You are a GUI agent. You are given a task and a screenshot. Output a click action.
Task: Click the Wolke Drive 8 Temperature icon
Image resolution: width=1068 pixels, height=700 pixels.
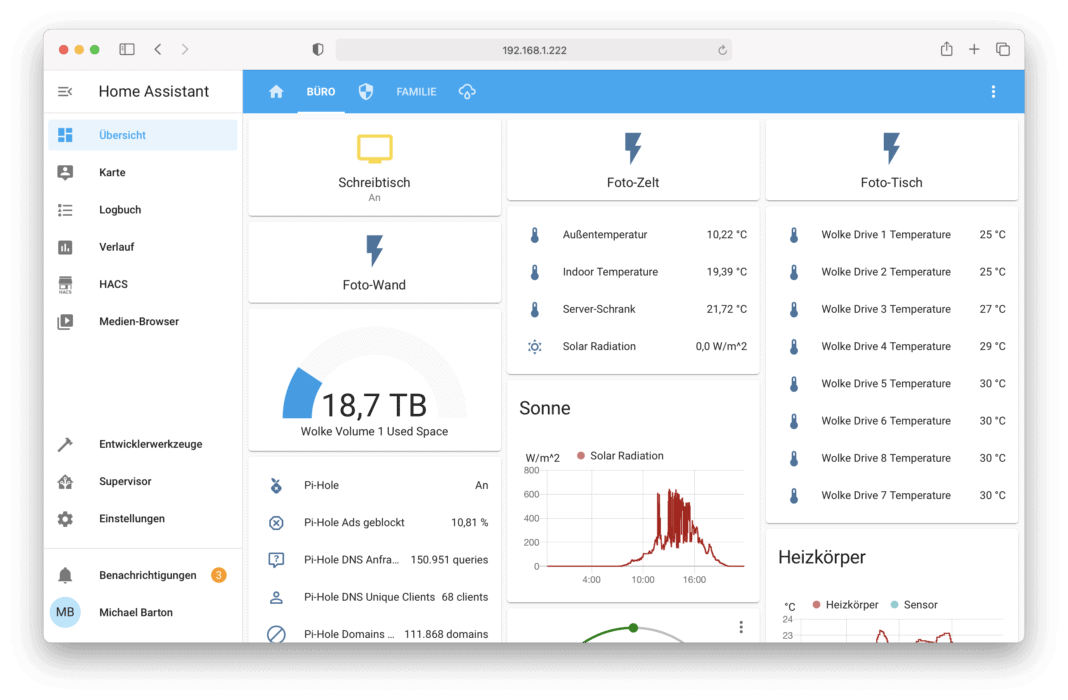tap(794, 458)
